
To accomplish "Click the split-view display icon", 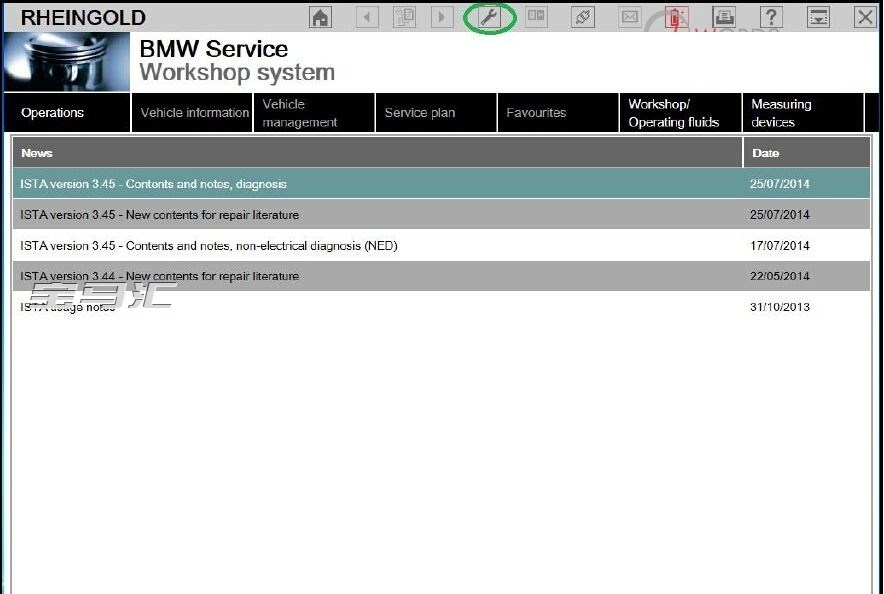I will (536, 17).
